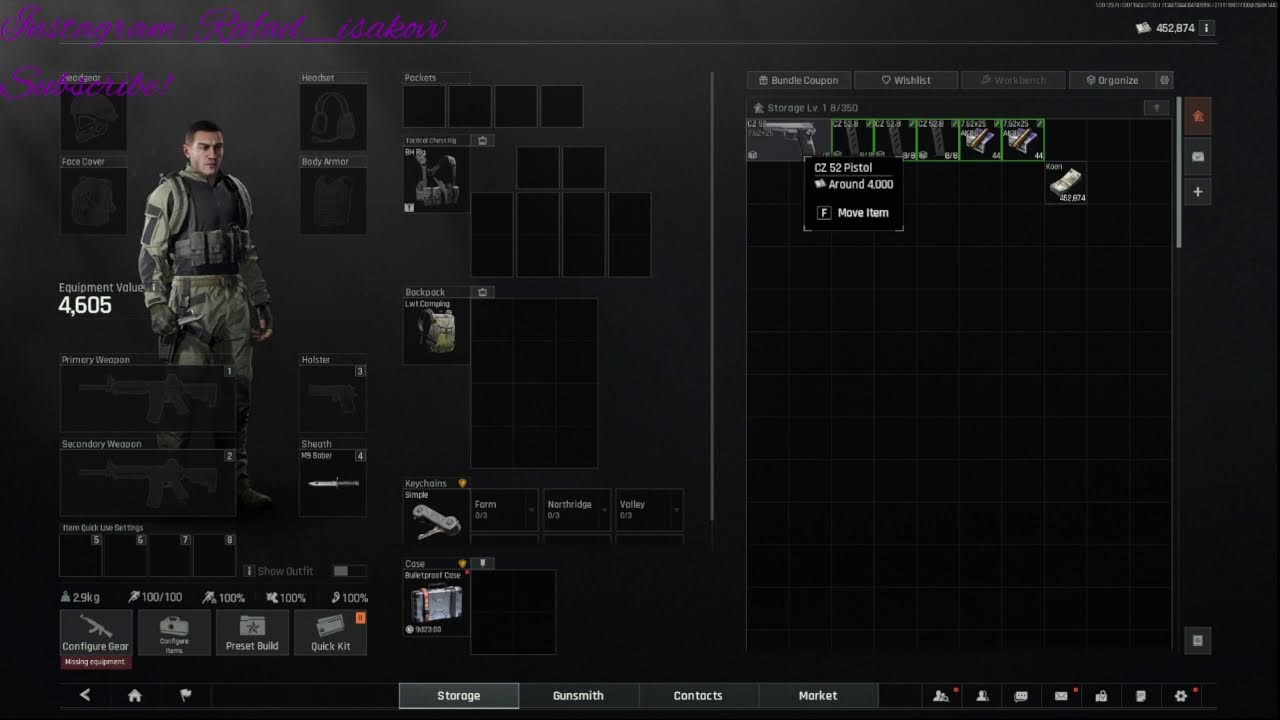The image size is (1280, 720).
Task: Expand the Farm keychain dropdown
Action: point(532,510)
